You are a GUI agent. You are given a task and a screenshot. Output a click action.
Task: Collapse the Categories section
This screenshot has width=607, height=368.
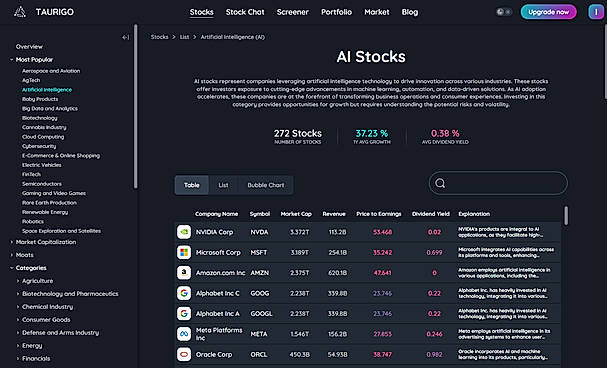tap(12, 268)
